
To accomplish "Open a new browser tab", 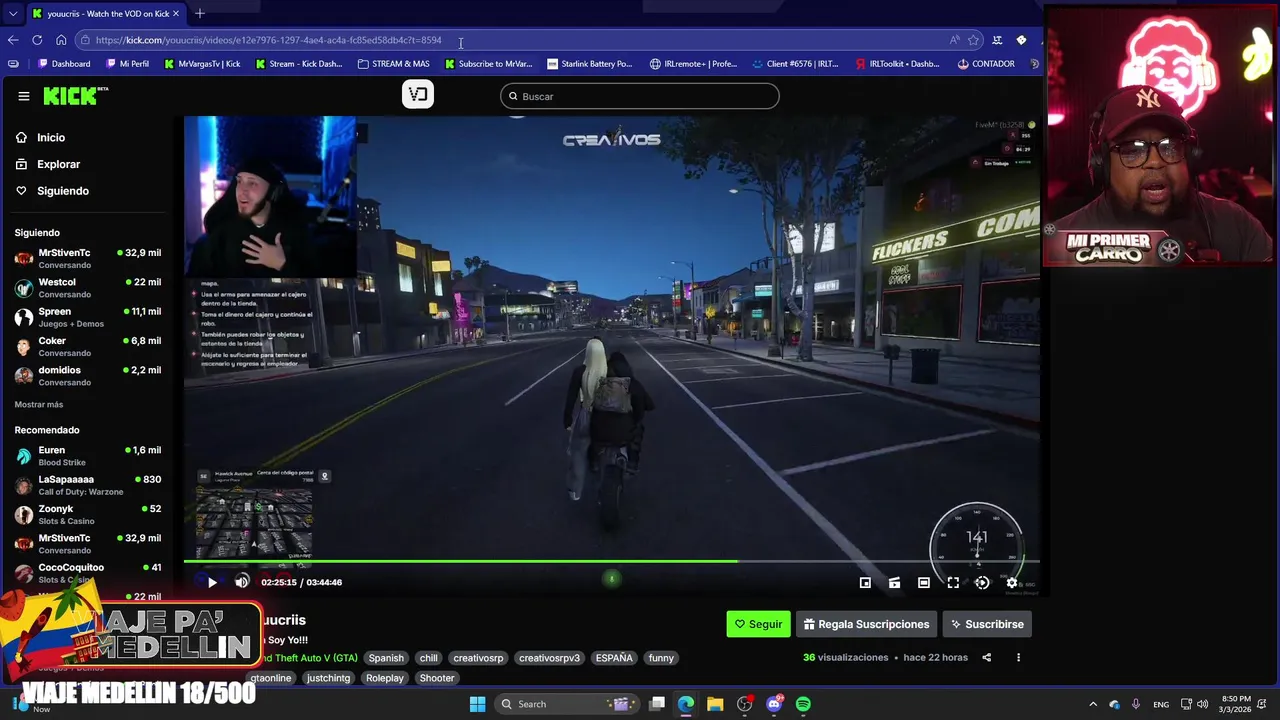I will (200, 13).
